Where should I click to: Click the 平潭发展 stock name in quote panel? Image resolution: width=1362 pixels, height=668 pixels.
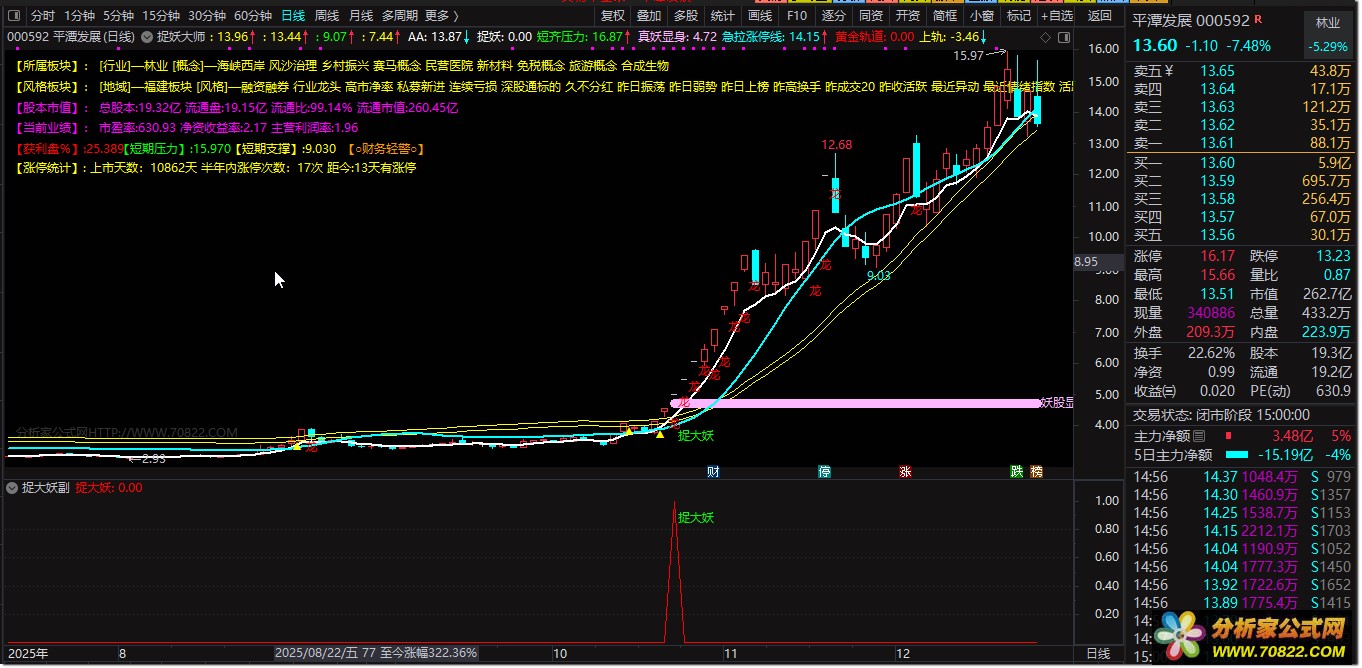pos(1161,21)
